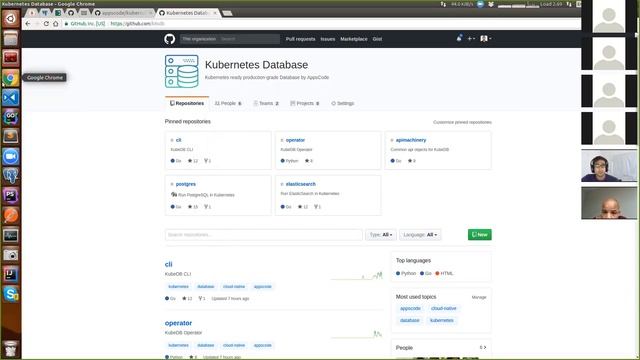Viewport: 640px width, 360px height.
Task: Focus the Search repositories field
Action: pos(264,235)
